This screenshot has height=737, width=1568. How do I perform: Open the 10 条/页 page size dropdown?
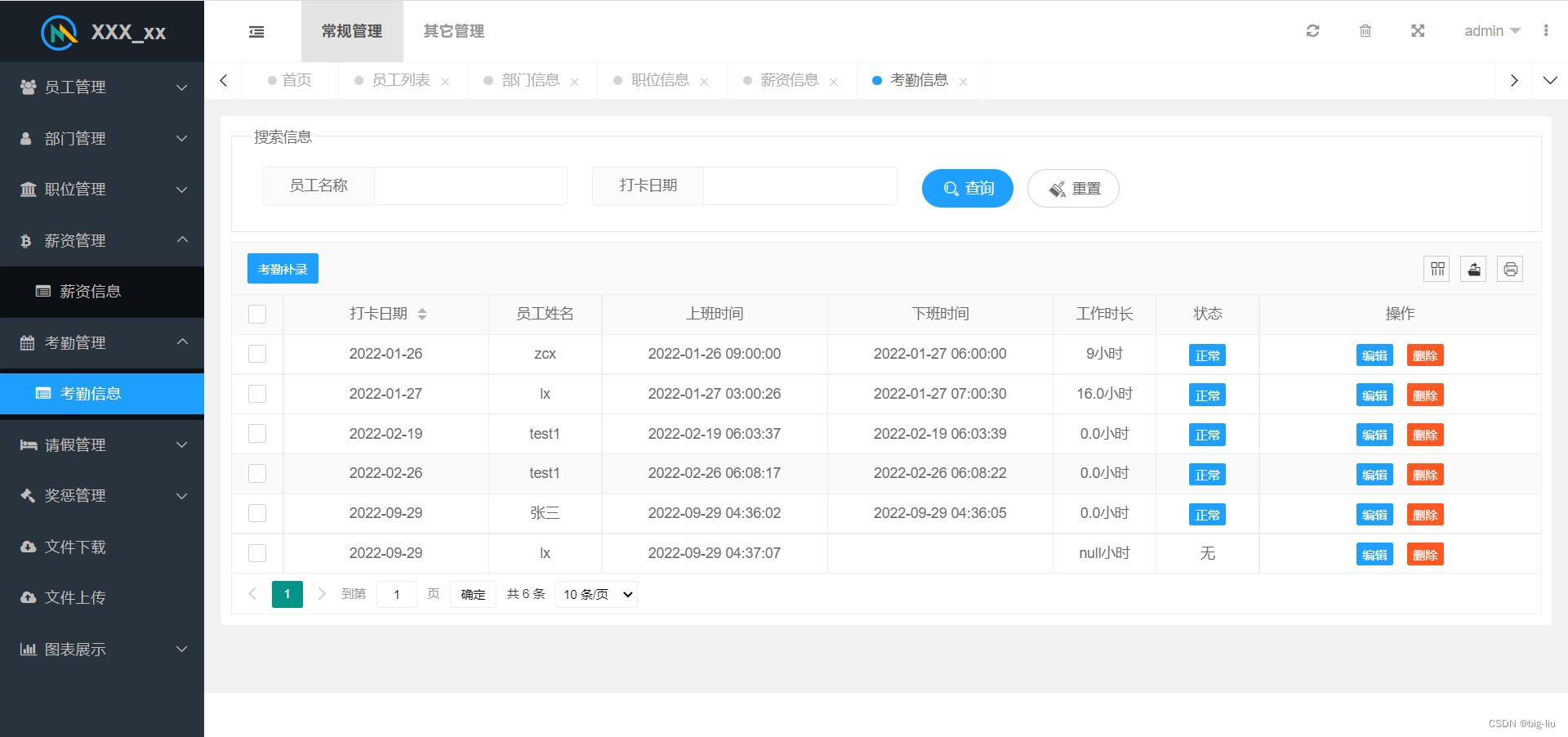coord(596,594)
